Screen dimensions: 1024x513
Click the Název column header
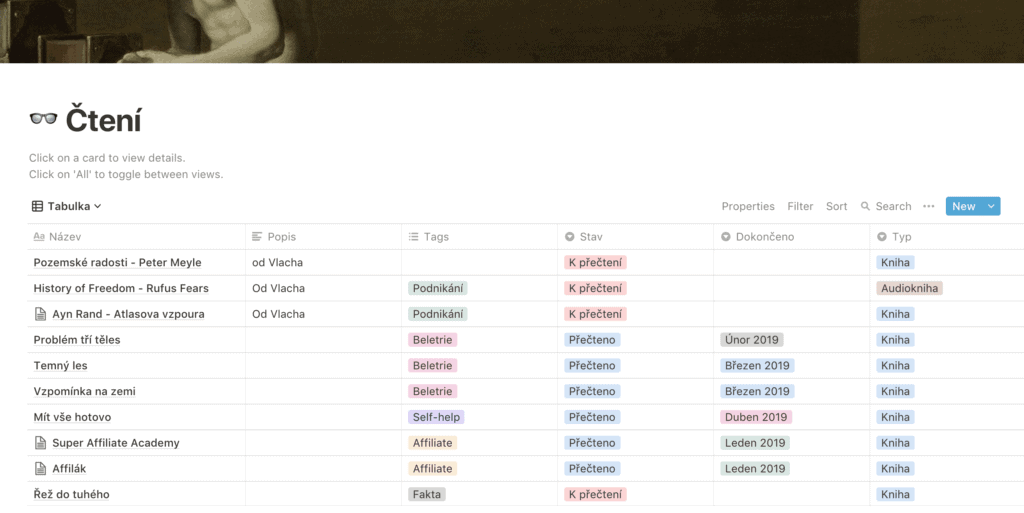(136, 237)
